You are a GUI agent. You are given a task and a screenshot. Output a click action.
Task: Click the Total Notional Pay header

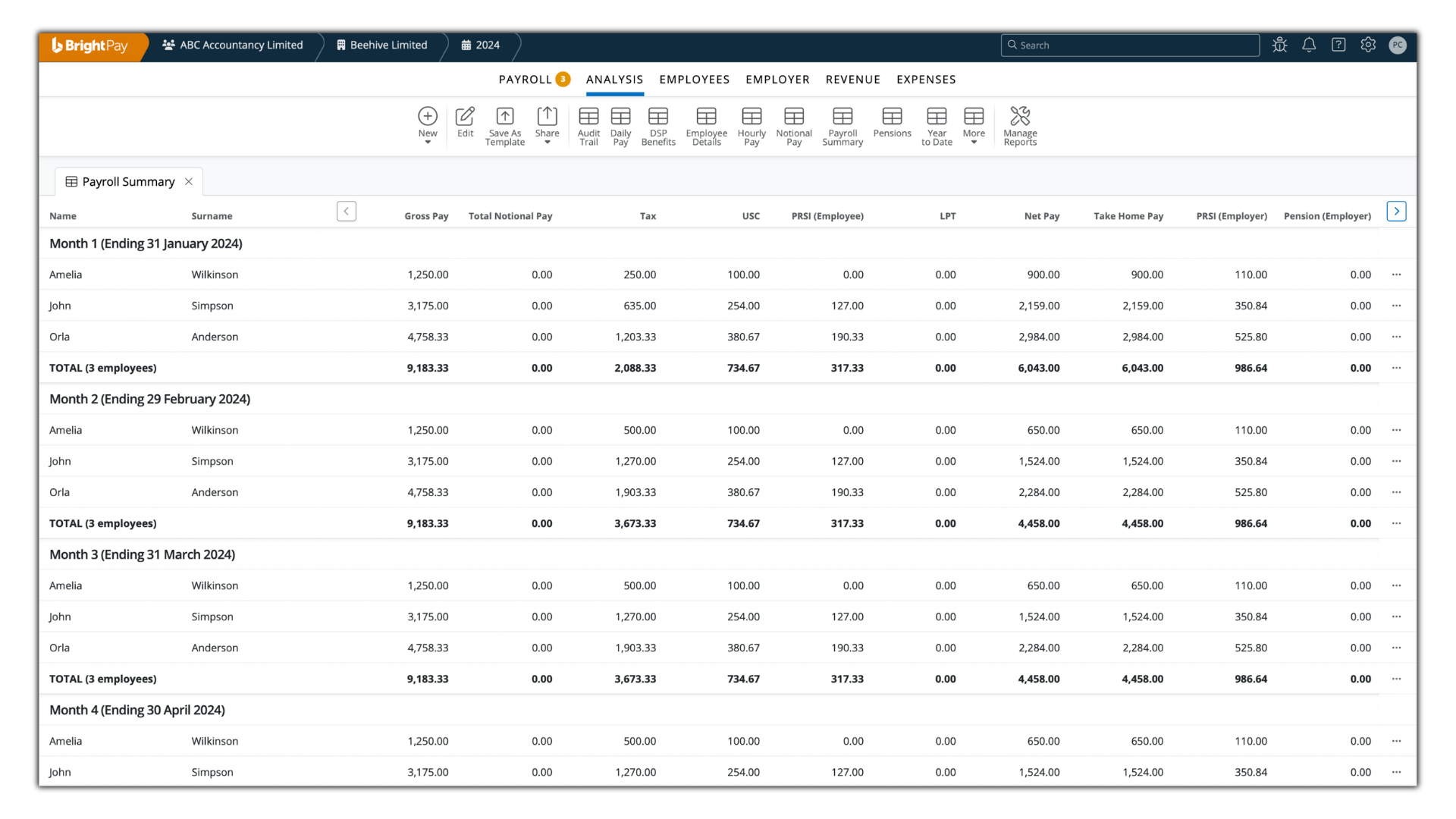510,216
